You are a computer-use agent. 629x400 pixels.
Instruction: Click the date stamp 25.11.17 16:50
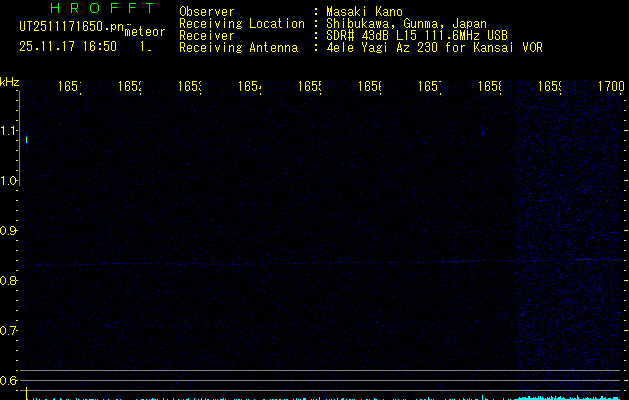coord(68,46)
